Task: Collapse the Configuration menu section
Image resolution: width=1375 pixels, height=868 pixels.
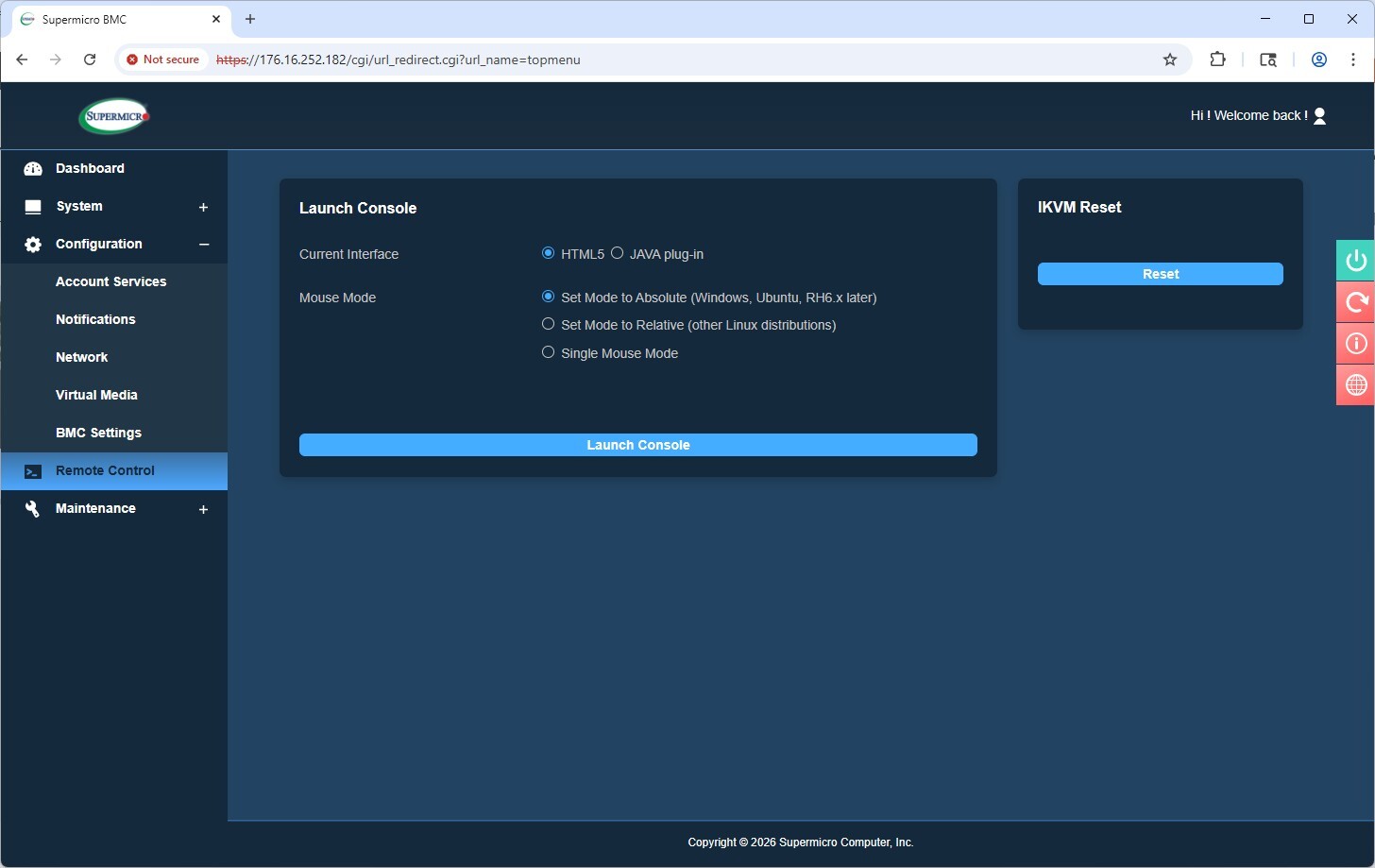Action: (203, 245)
